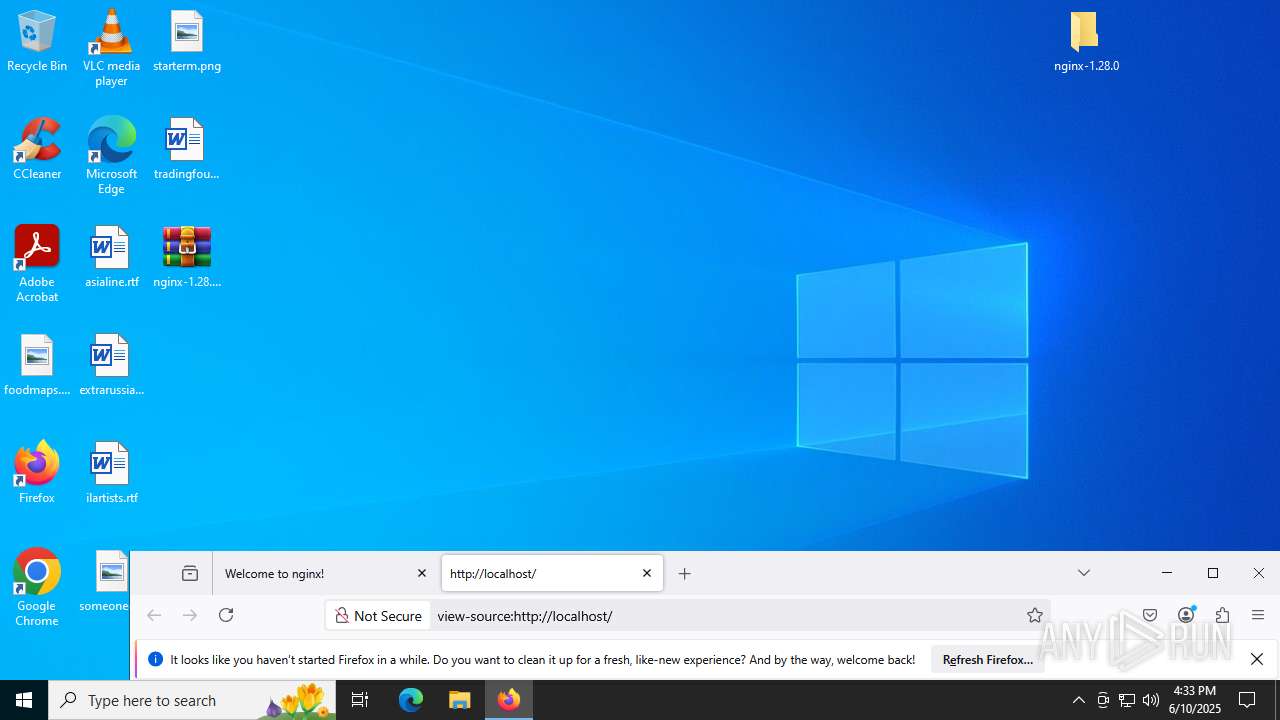
Task: Open the nginx-1.28.0 folder on desktop
Action: pyautogui.click(x=1086, y=42)
